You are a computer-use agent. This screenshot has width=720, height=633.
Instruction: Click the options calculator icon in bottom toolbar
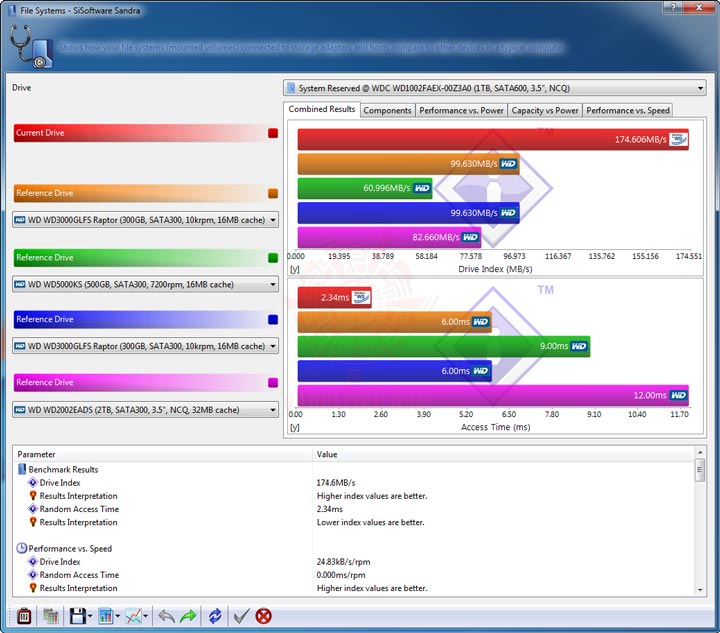coord(24,616)
